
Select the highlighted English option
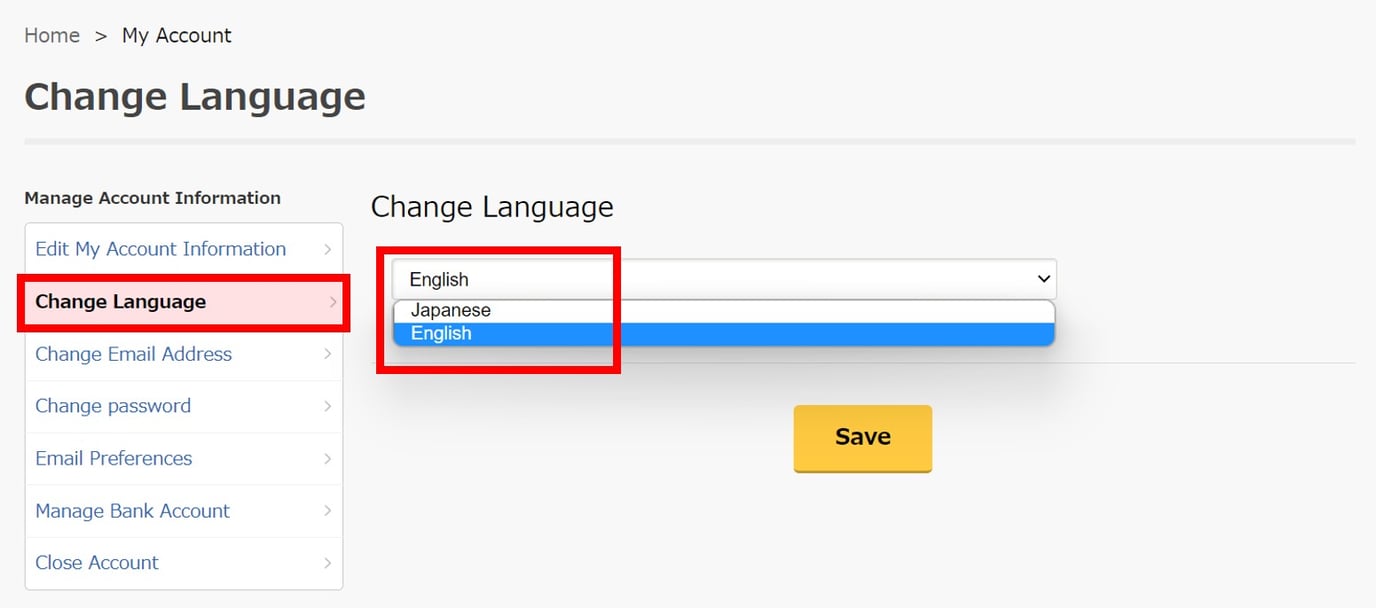[442, 333]
